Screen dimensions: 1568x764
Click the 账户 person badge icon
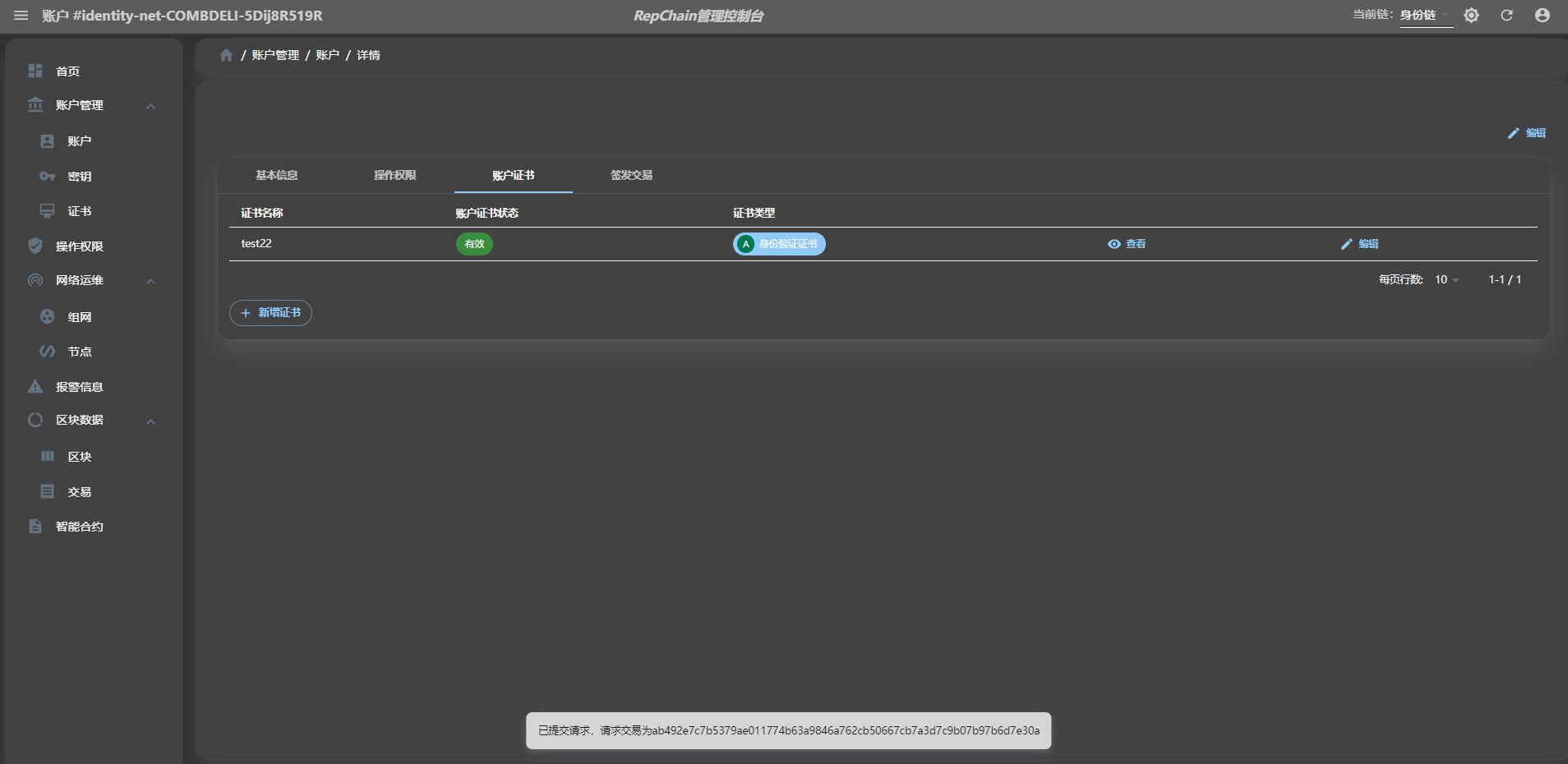coord(48,141)
